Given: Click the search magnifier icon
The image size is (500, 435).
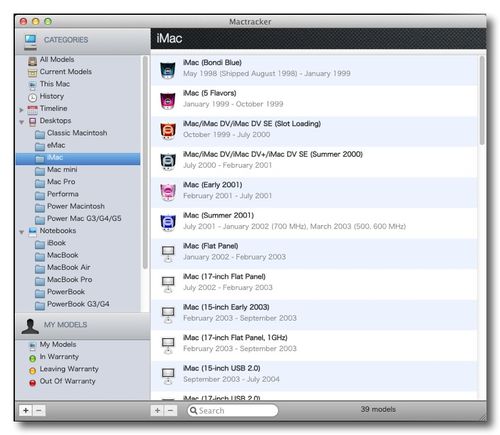Looking at the screenshot, I should coord(193,411).
